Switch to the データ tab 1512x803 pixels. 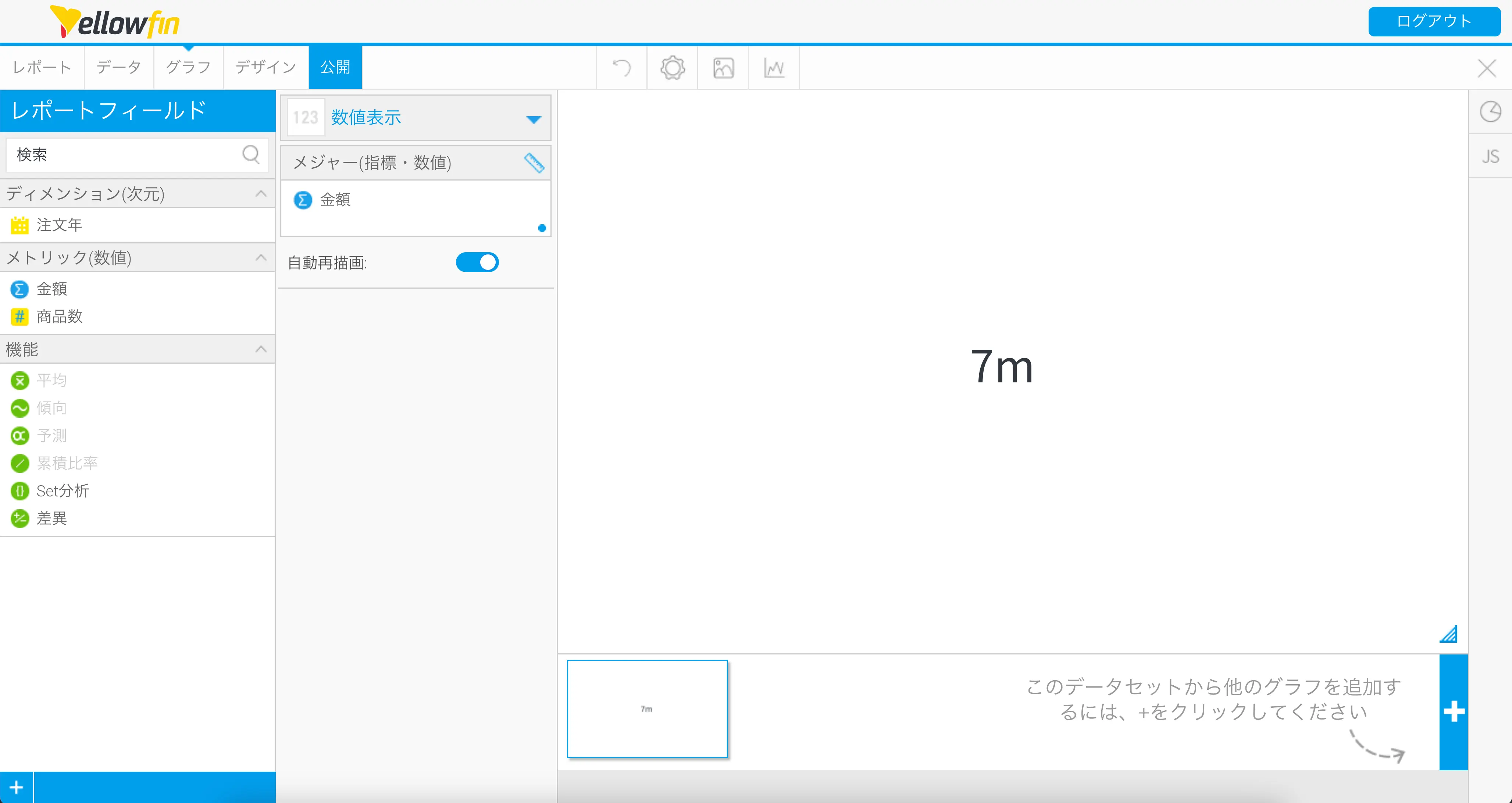118,68
